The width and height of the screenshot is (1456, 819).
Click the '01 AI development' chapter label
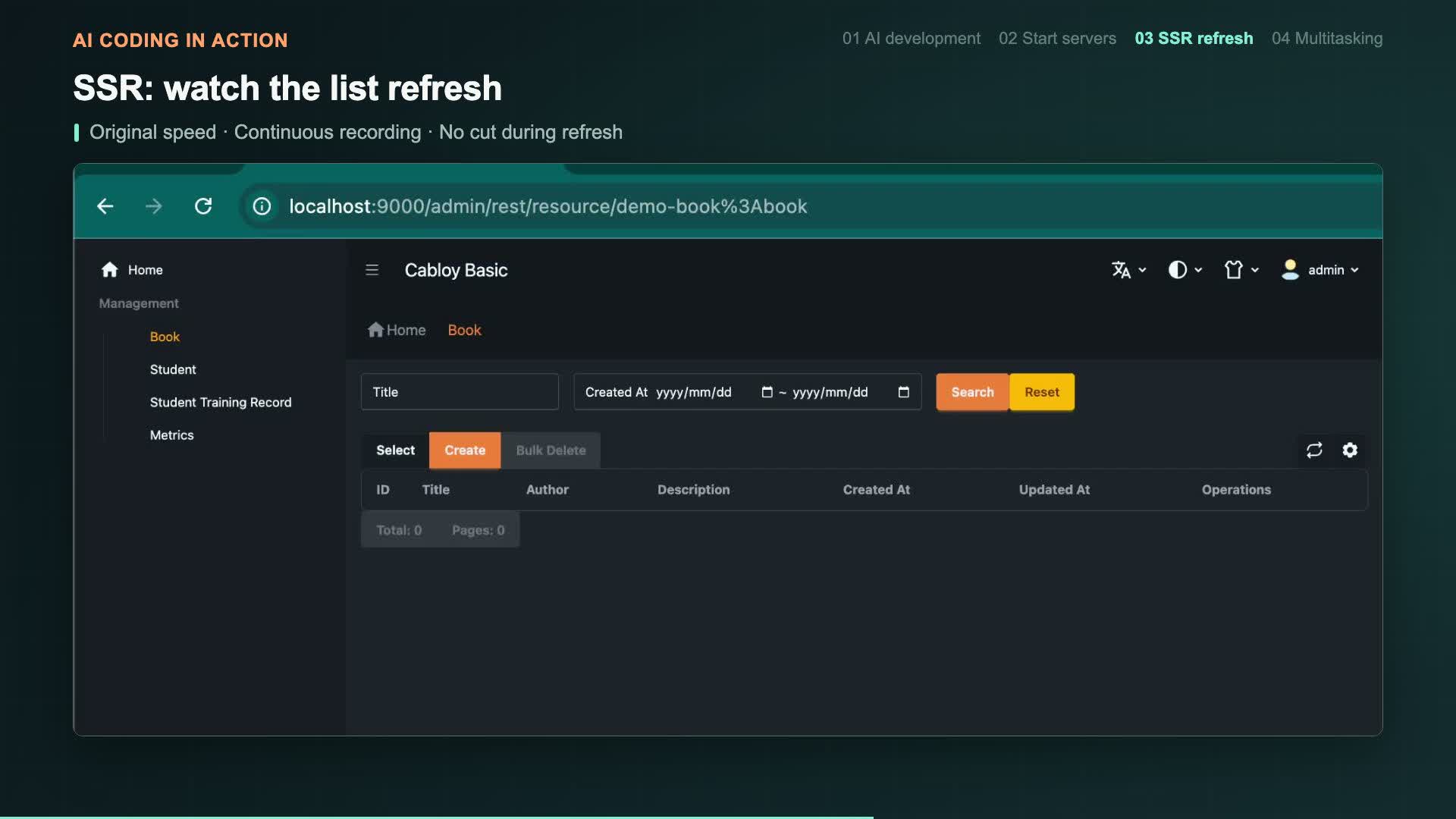[x=911, y=39]
